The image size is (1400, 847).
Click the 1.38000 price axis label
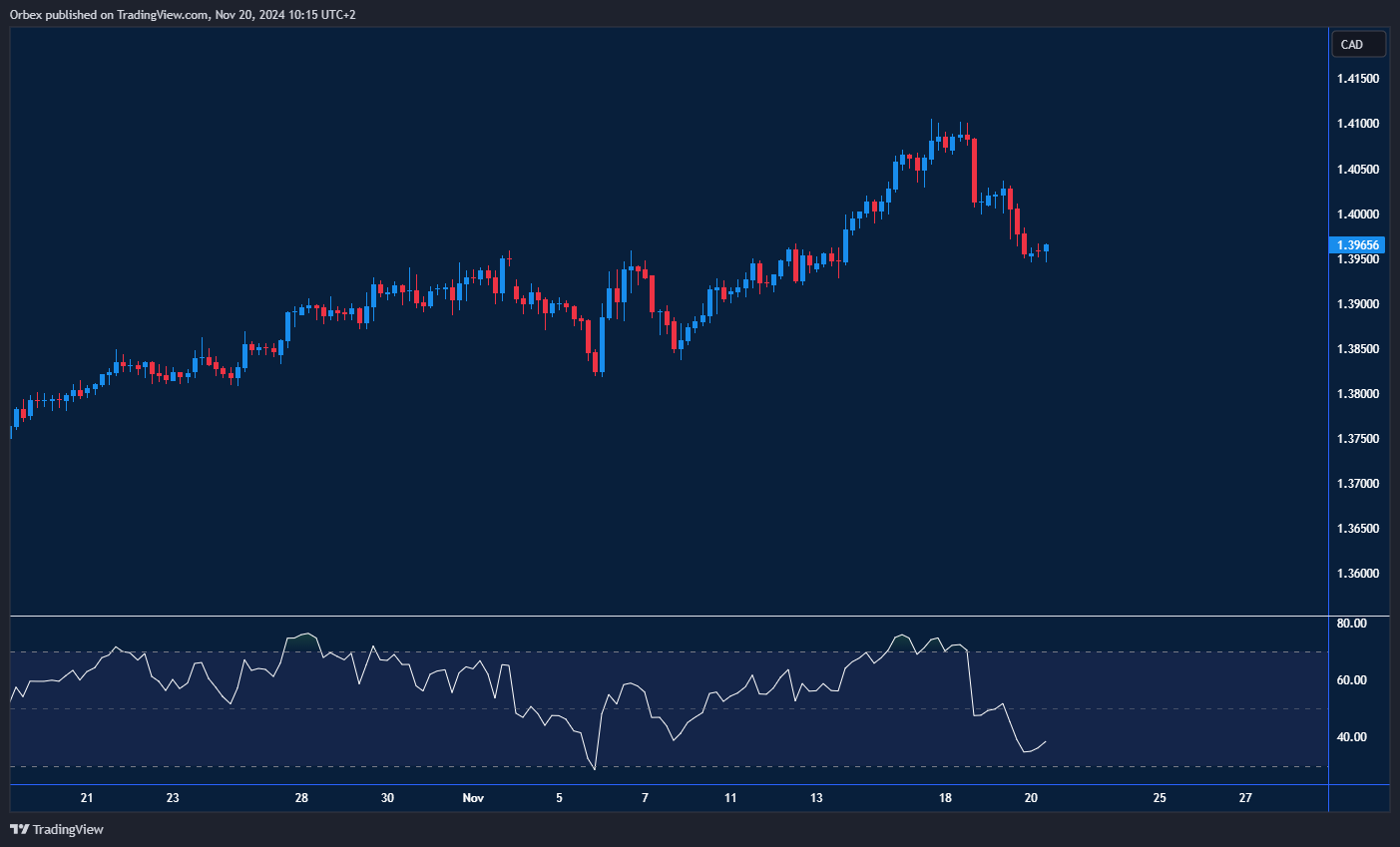[1358, 394]
